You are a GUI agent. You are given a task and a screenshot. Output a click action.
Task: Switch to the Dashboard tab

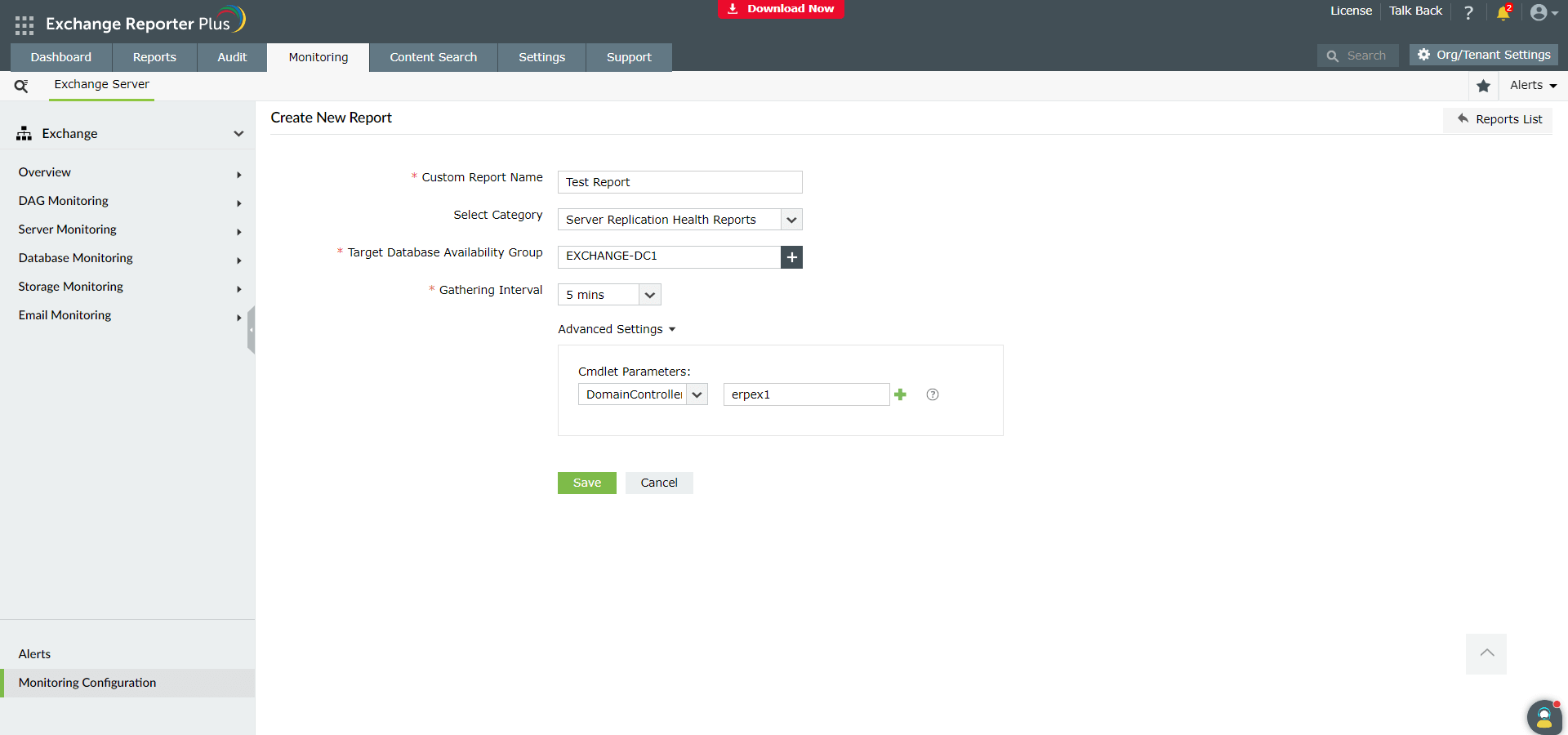pyautogui.click(x=61, y=57)
